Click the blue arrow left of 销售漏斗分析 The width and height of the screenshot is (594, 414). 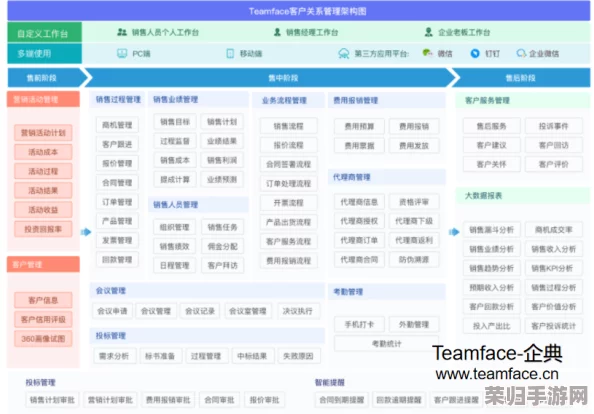coord(454,232)
